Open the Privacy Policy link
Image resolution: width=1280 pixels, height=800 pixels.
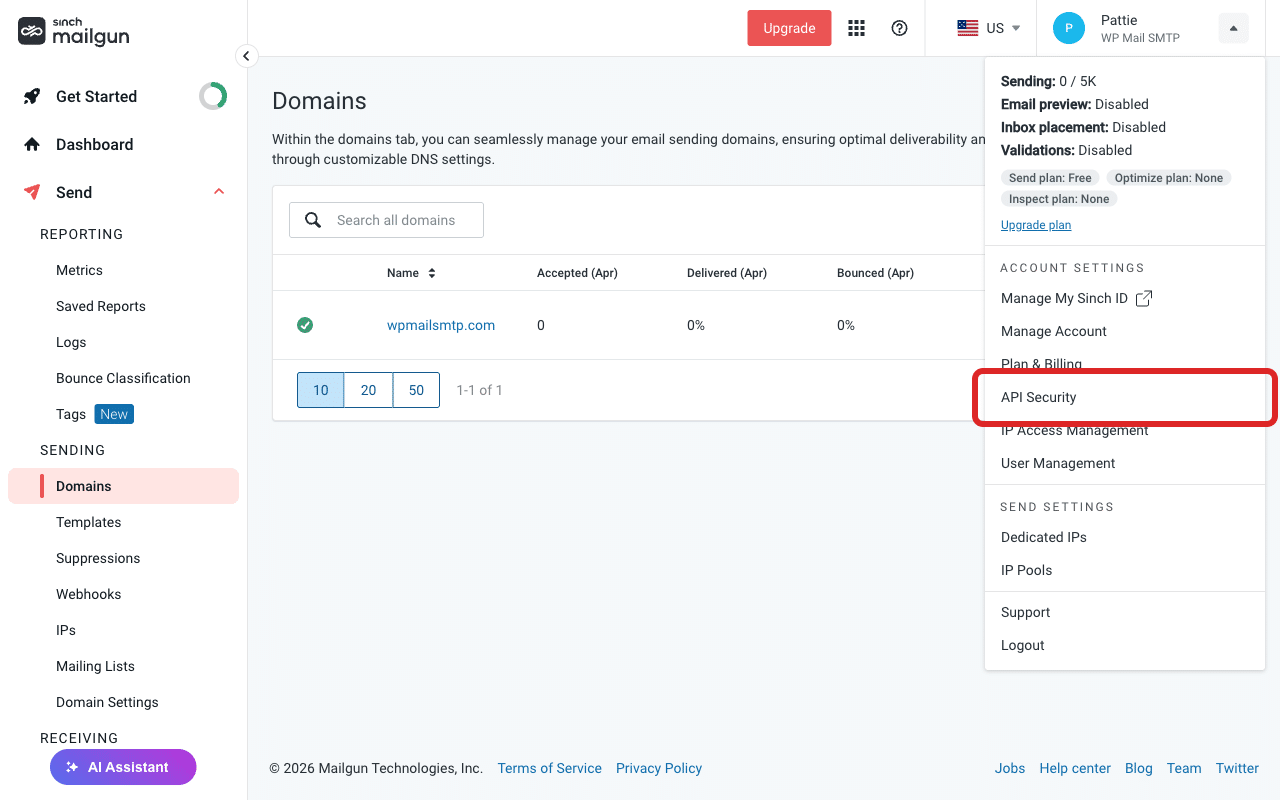click(x=659, y=768)
